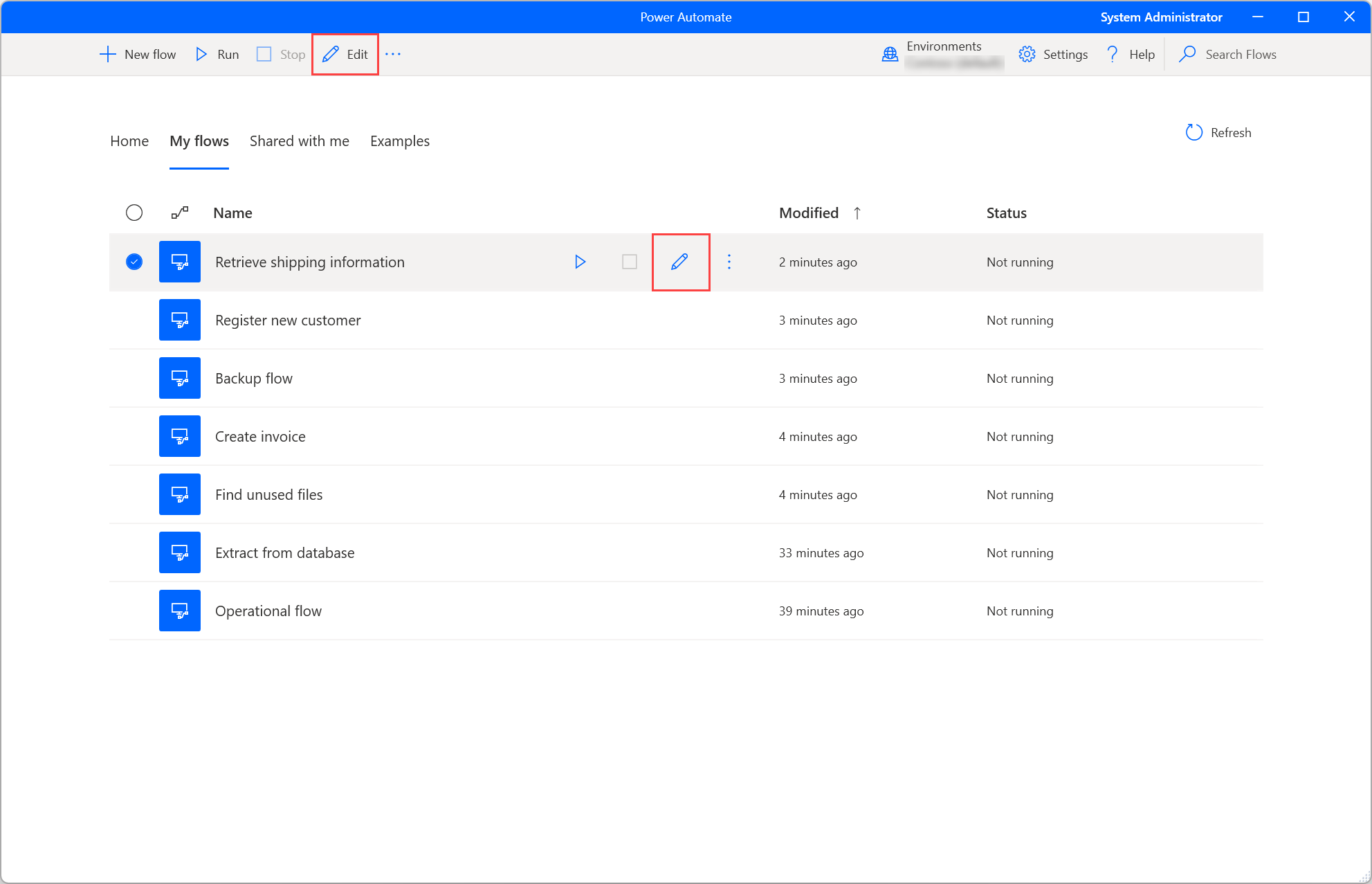Click the stop icon on Retrieve shipping information row
1372x884 pixels.
coord(630,262)
